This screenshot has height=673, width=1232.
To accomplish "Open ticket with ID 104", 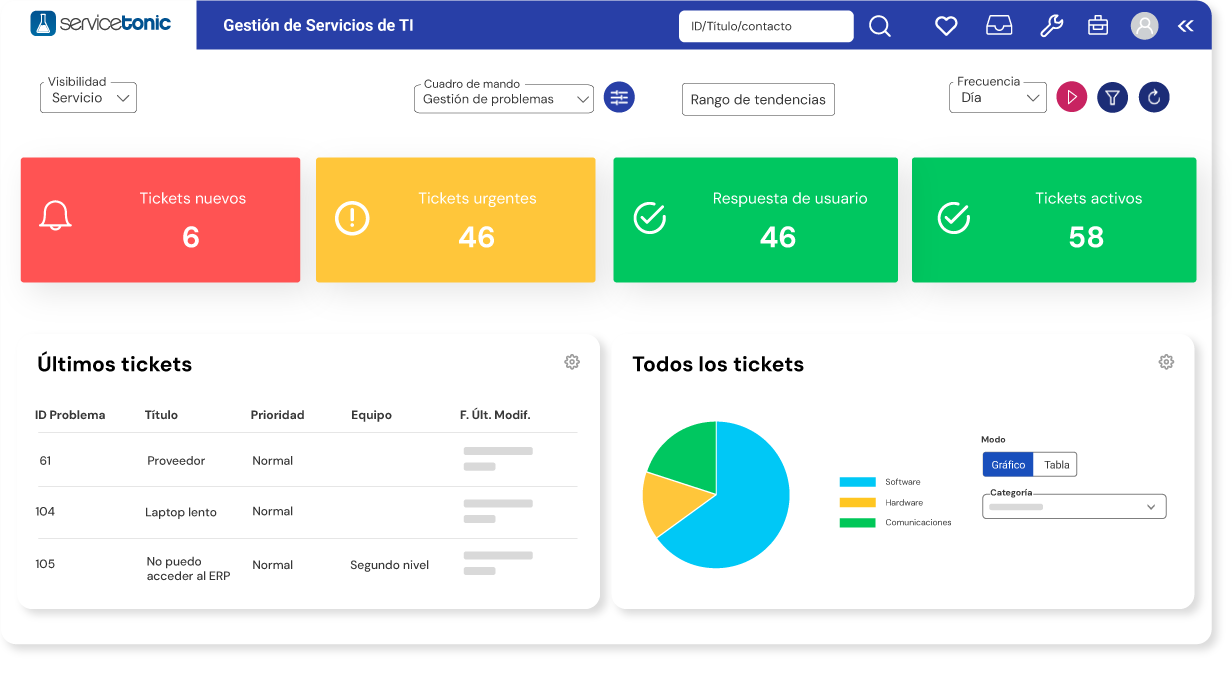I will point(45,511).
